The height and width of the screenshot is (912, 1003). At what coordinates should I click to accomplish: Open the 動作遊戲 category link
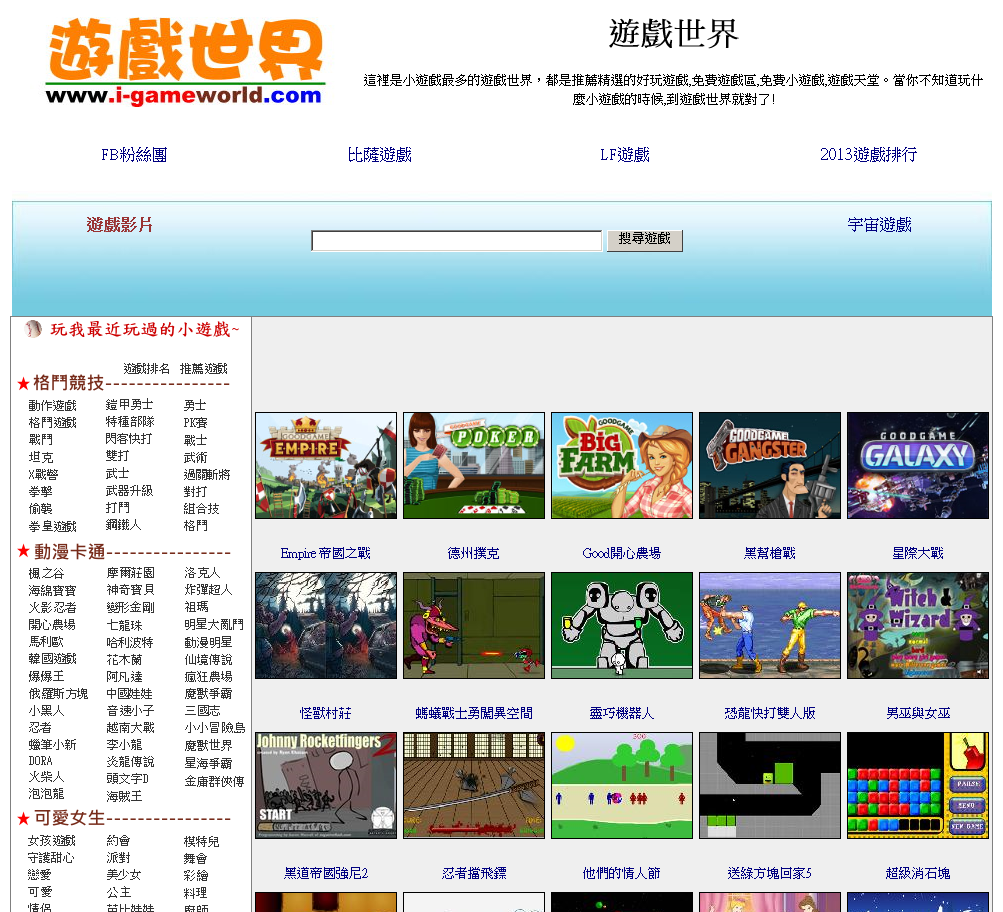(x=52, y=405)
